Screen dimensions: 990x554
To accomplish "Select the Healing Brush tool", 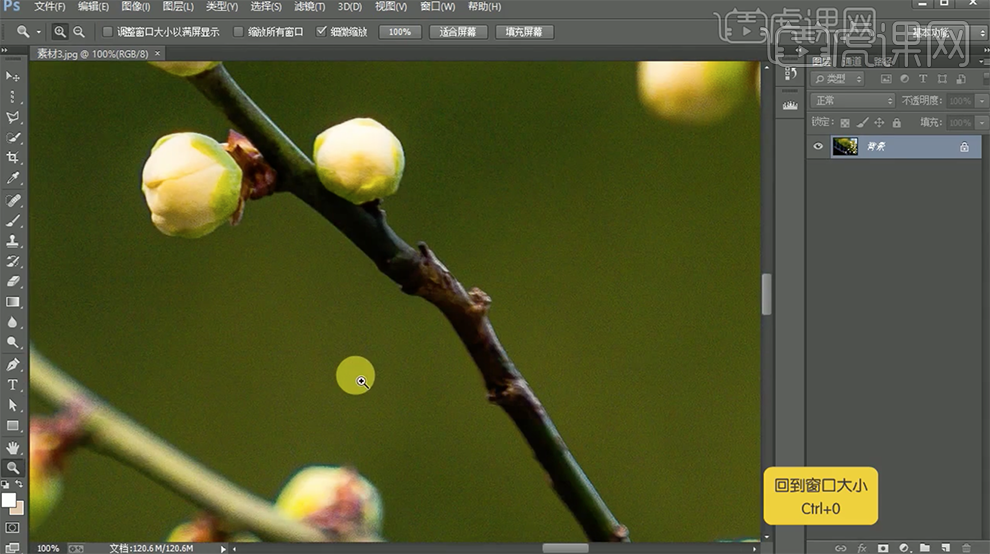I will pyautogui.click(x=12, y=200).
